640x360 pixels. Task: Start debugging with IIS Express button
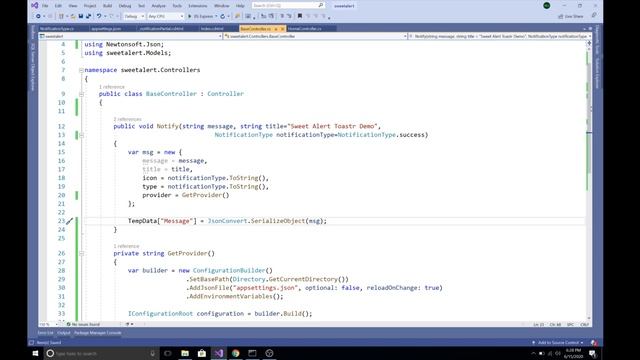[201, 16]
